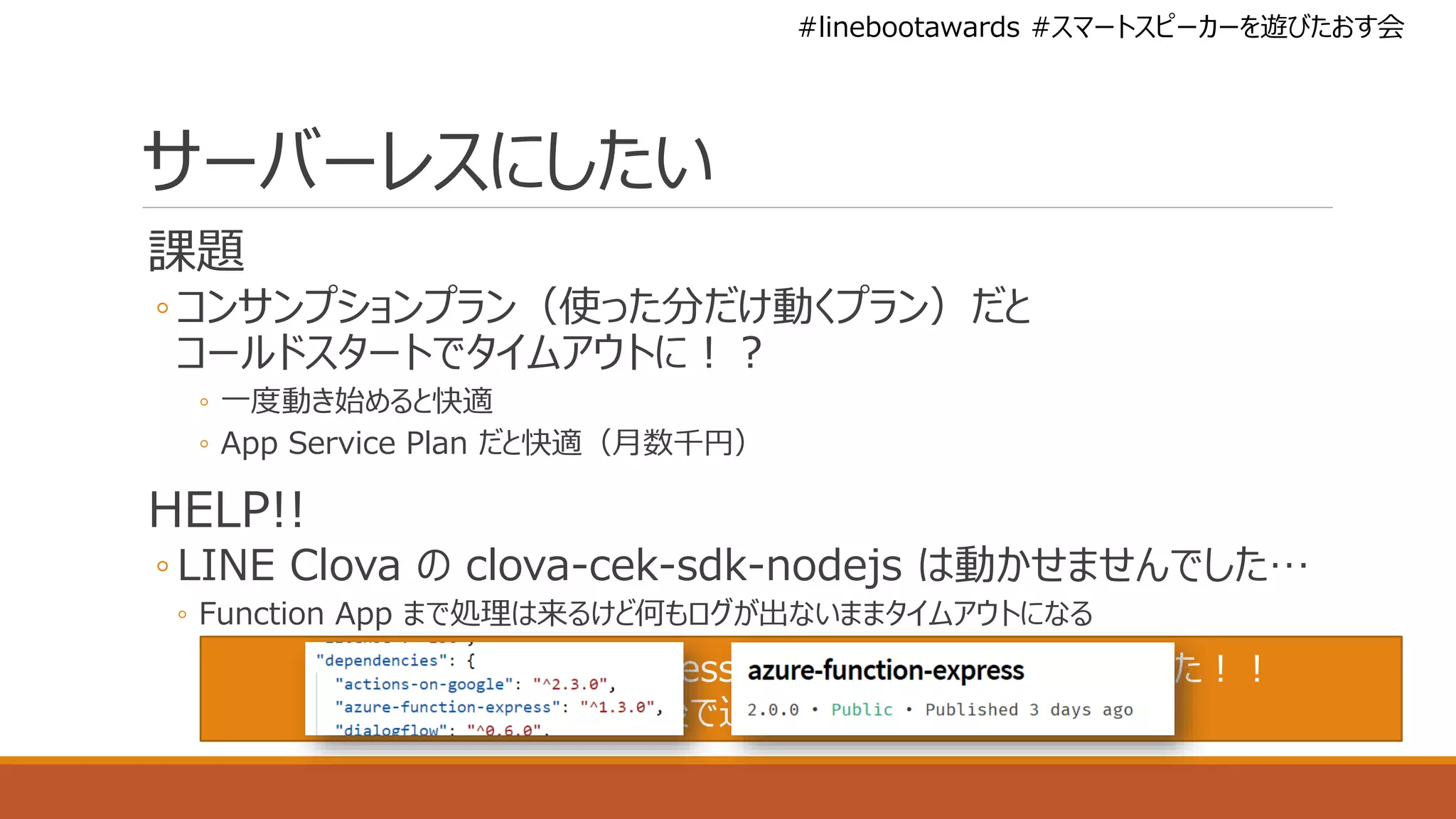Click the line 'コールドスタートでタイムアウトに！？'
The image size is (1456, 819).
coord(469,353)
